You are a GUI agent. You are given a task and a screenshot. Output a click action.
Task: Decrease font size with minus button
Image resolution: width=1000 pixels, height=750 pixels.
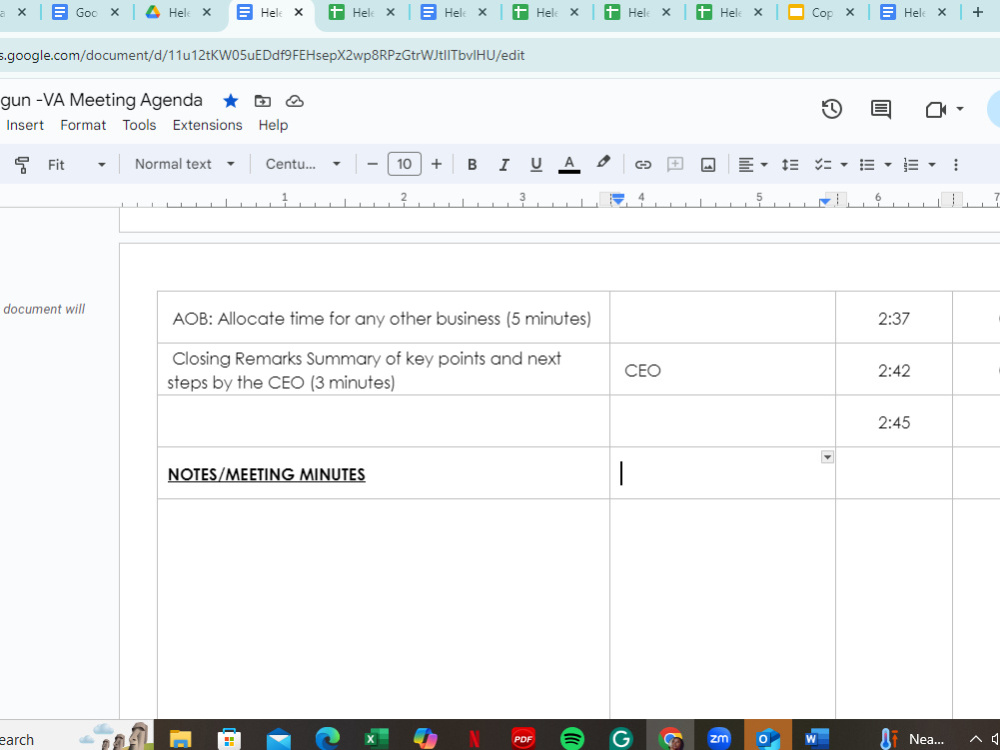[372, 165]
